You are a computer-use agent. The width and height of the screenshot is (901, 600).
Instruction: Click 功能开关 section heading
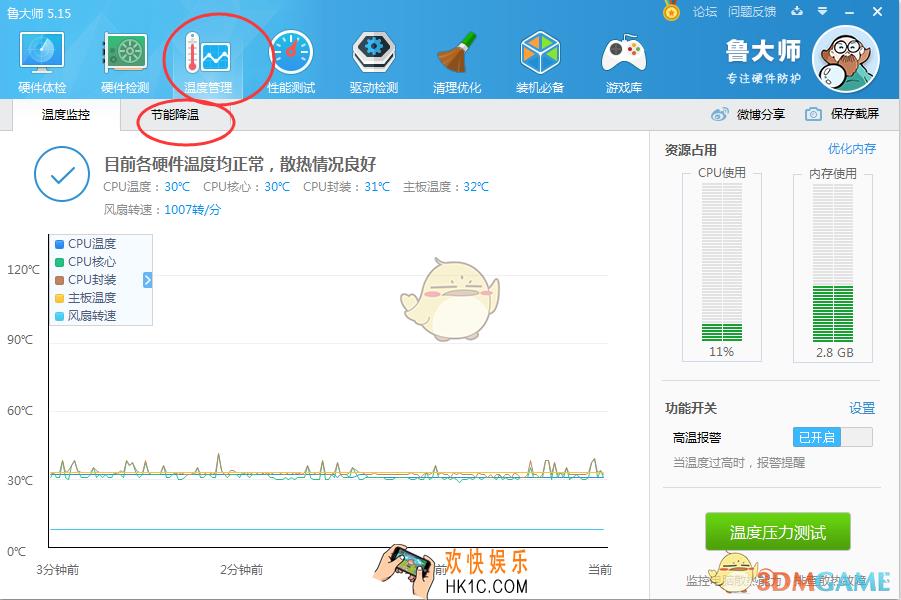click(691, 409)
